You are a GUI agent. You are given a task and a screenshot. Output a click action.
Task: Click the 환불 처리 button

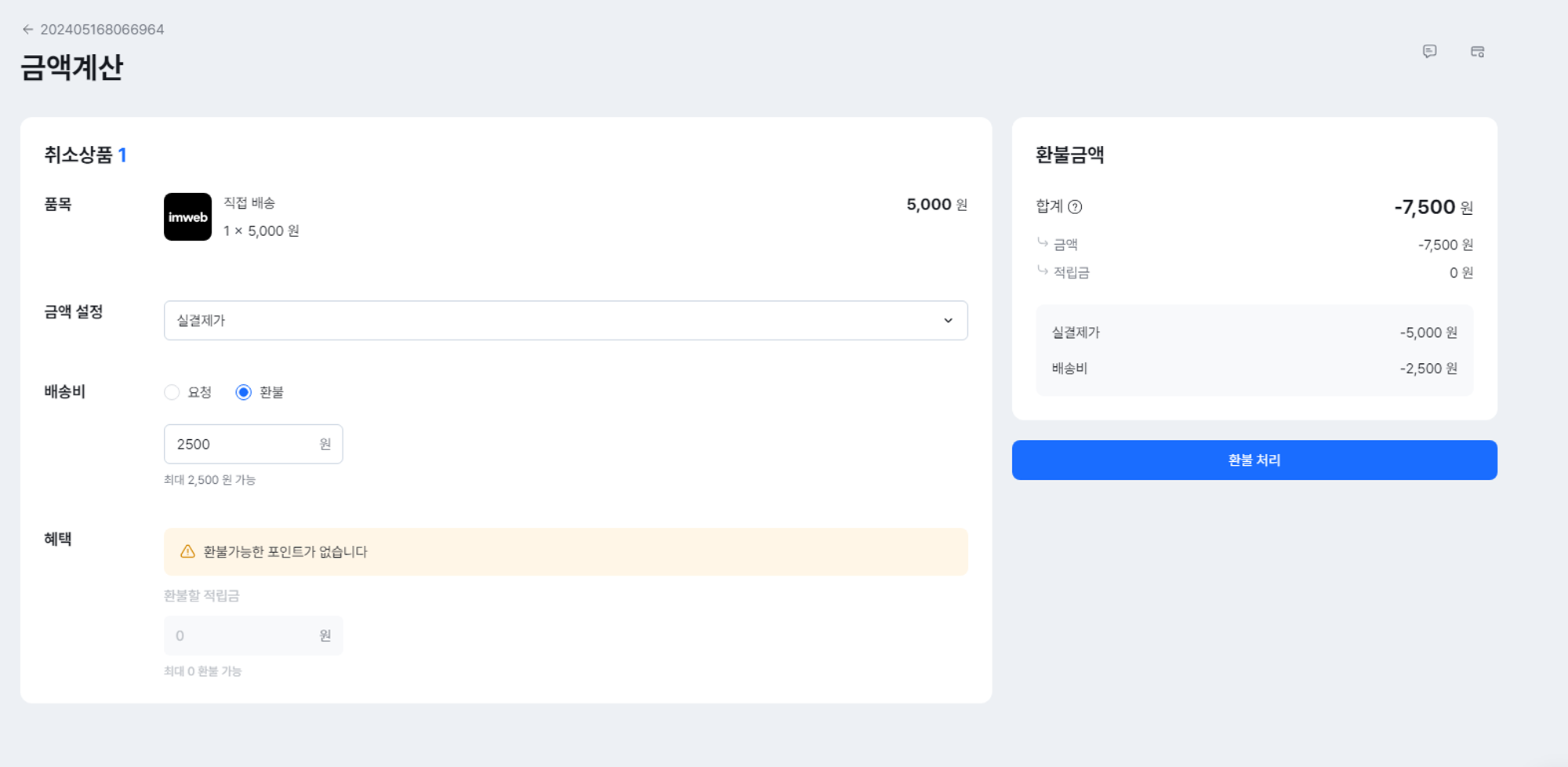1254,460
